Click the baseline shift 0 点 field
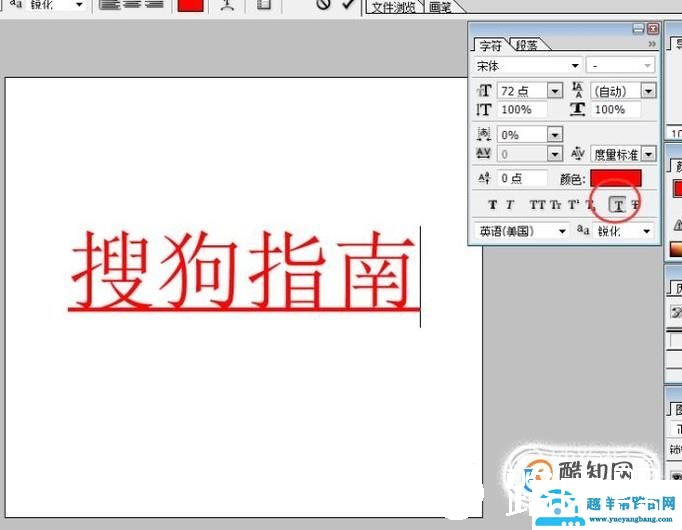 coord(522,178)
